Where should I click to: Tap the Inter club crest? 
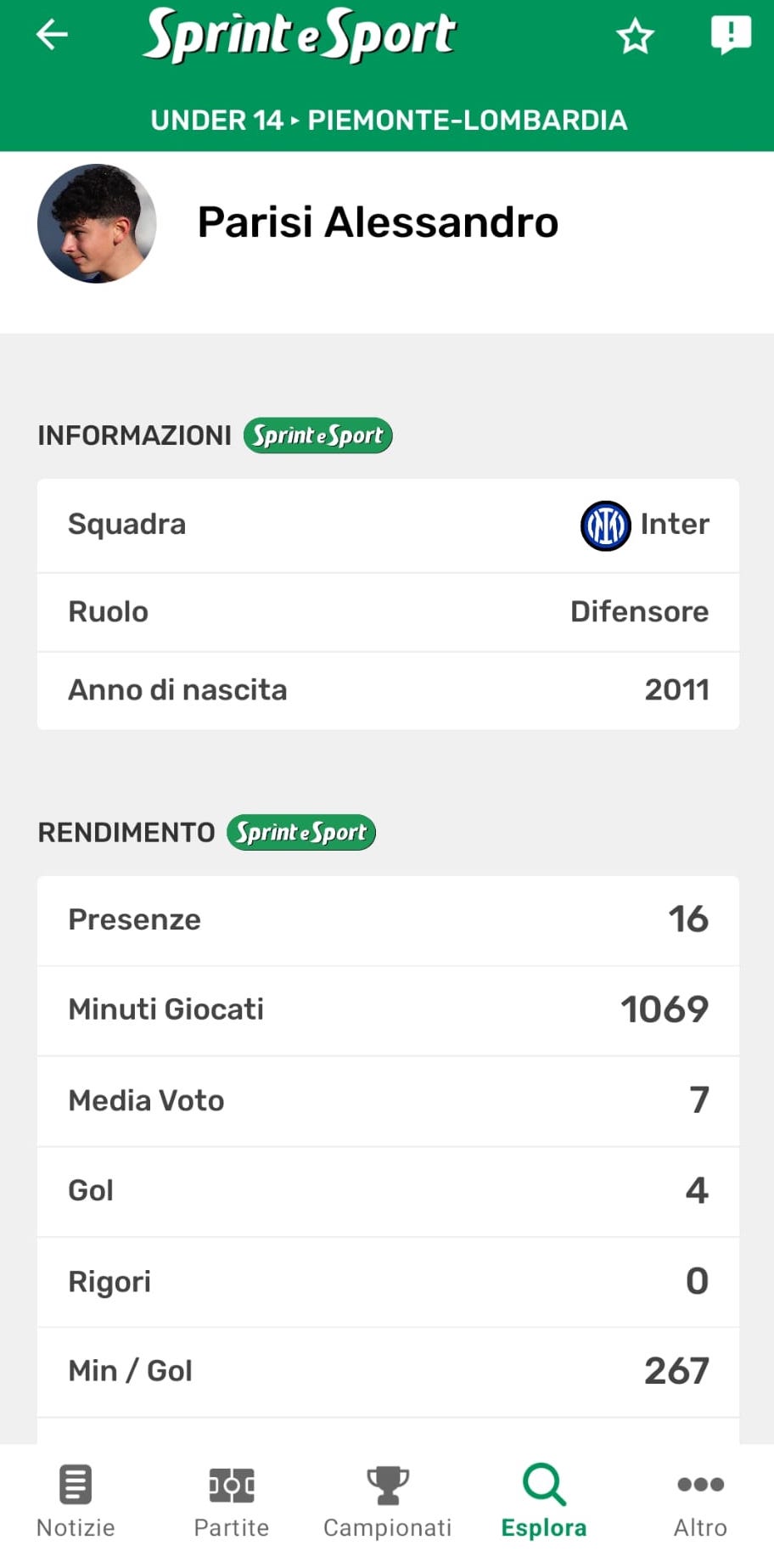point(605,525)
